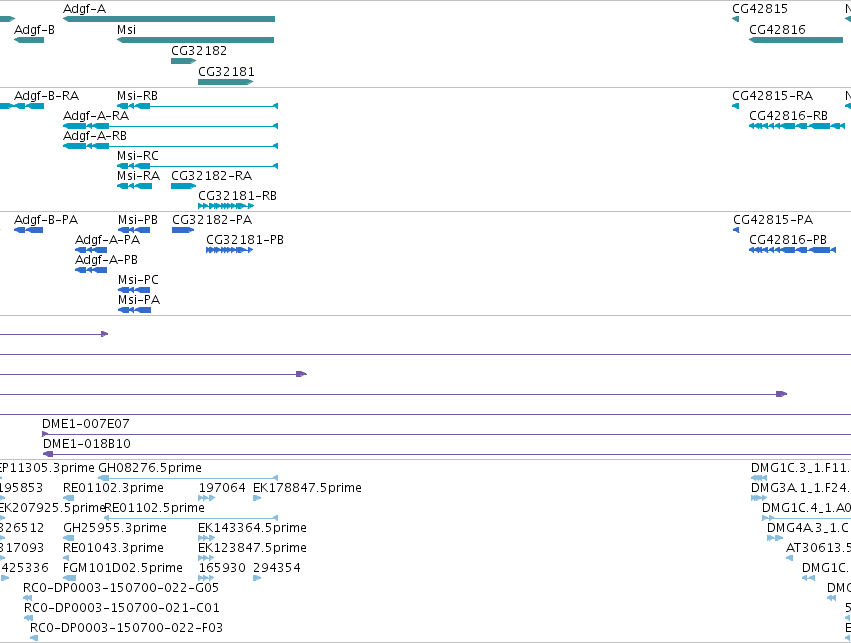The width and height of the screenshot is (851, 643).
Task: Select EST FGM101D02.5prime
Action: click(123, 568)
